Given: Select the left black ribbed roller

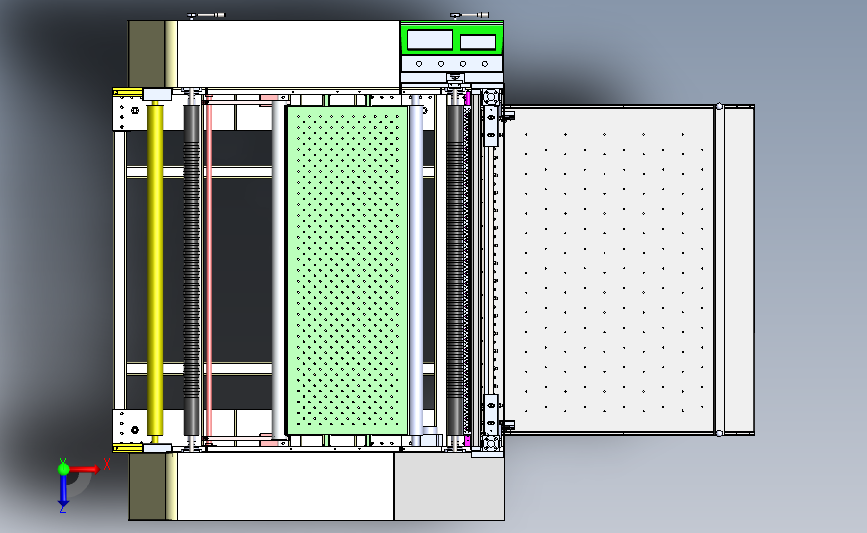Looking at the screenshot, I should point(191,270).
